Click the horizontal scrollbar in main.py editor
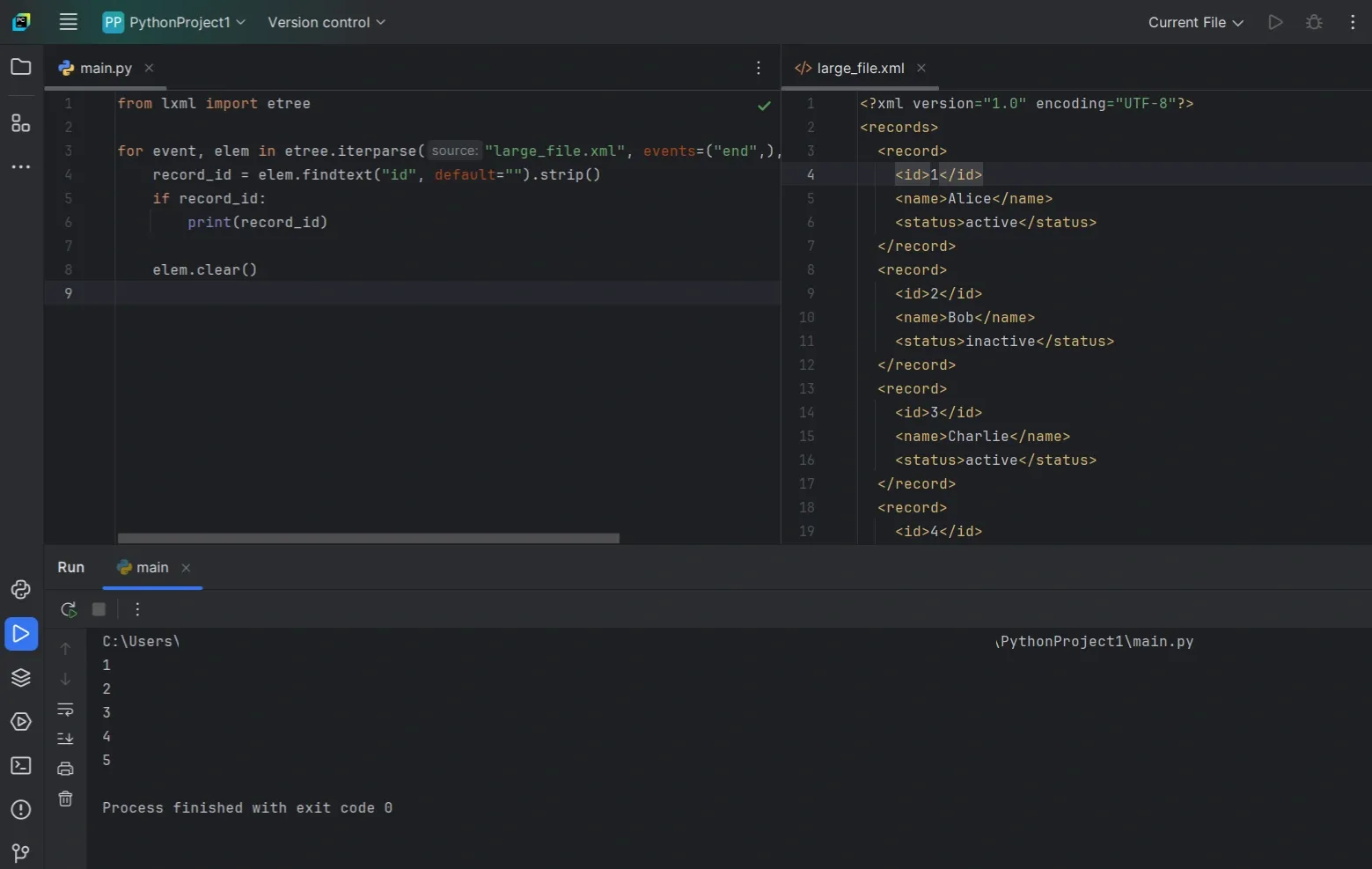The width and height of the screenshot is (1372, 869). [367, 537]
